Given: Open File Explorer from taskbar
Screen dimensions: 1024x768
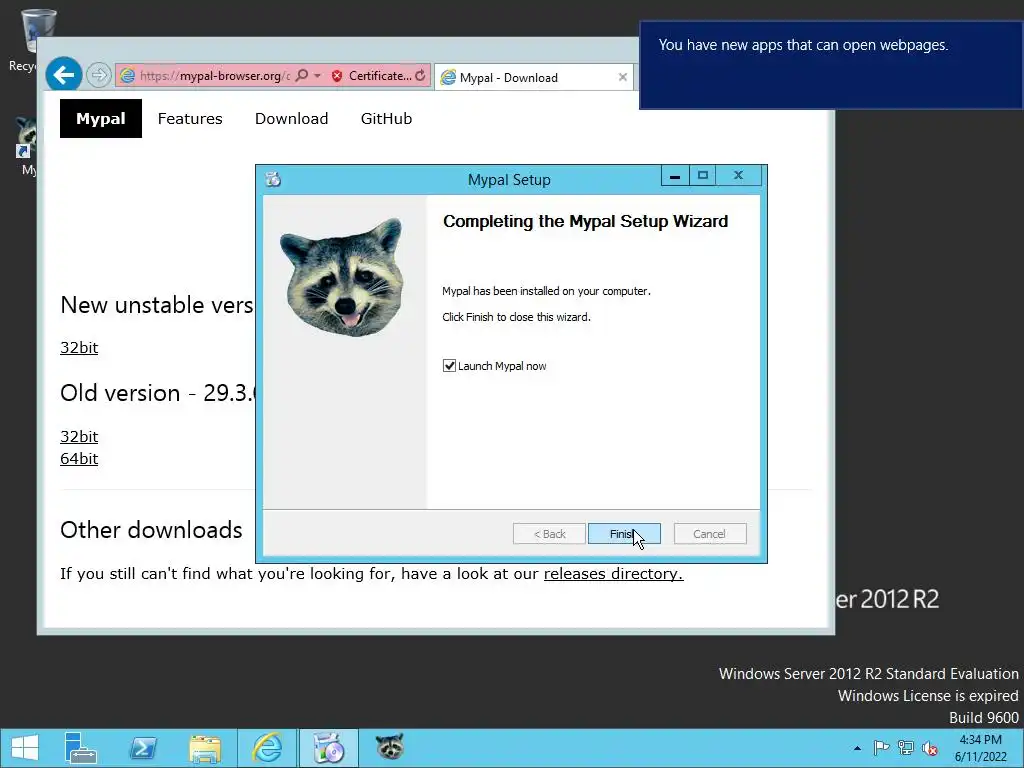Looking at the screenshot, I should [205, 748].
